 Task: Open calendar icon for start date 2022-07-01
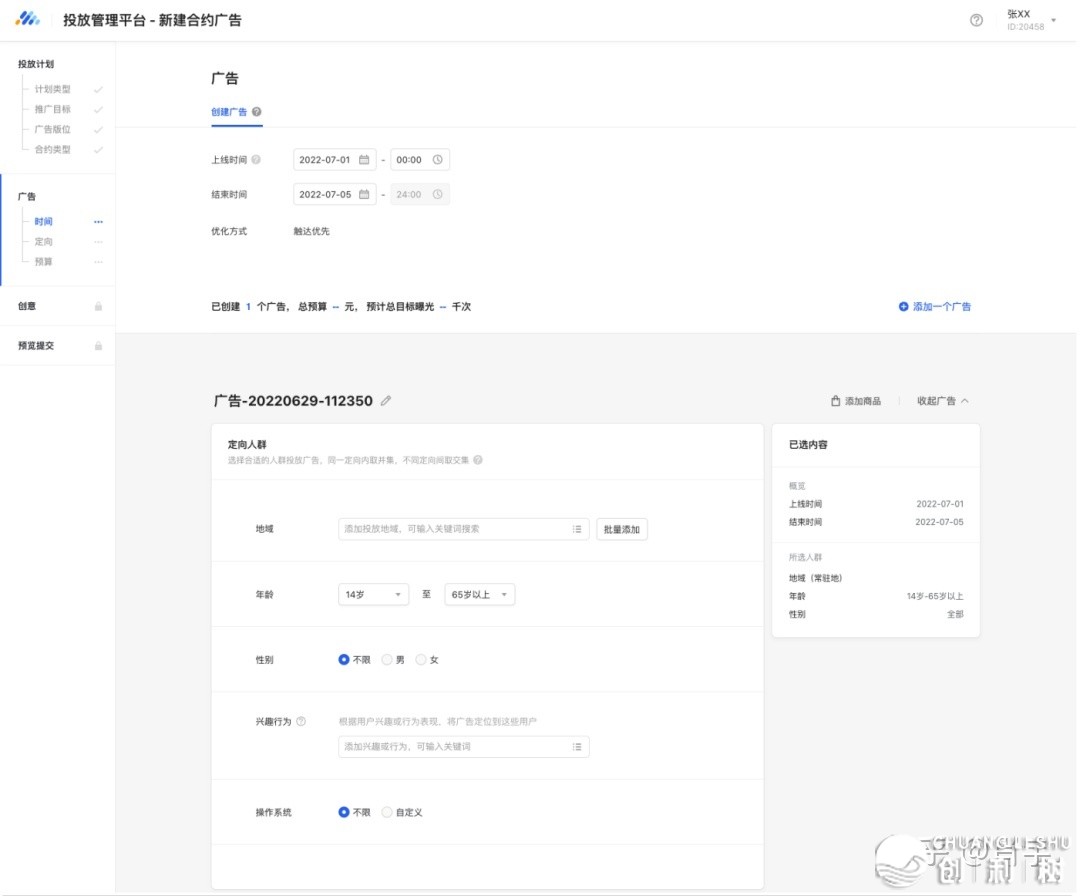(364, 160)
